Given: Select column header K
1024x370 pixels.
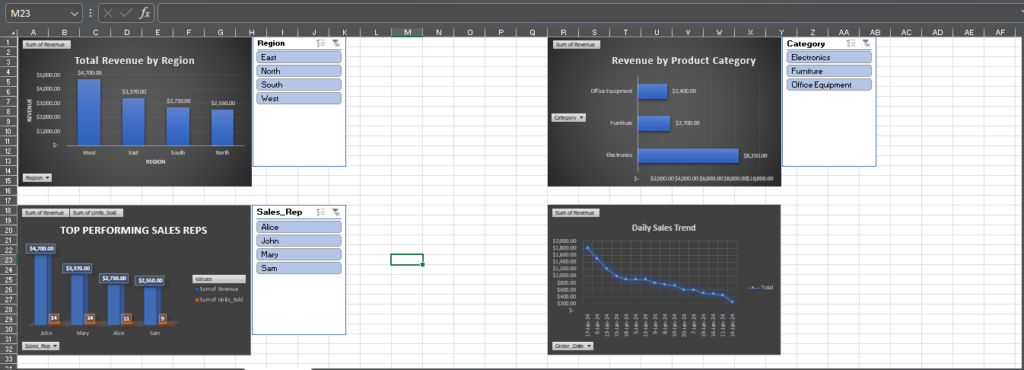Looking at the screenshot, I should 344,32.
